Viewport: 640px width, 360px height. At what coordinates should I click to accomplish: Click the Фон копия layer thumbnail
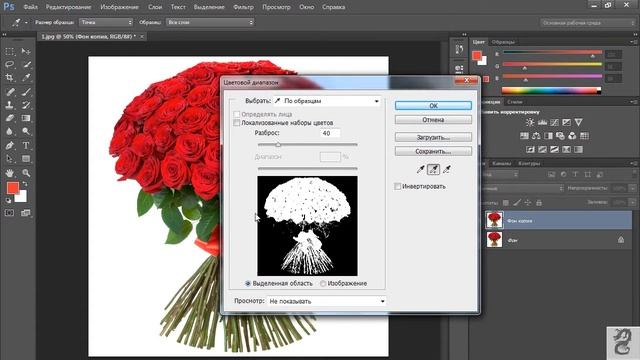[495, 220]
